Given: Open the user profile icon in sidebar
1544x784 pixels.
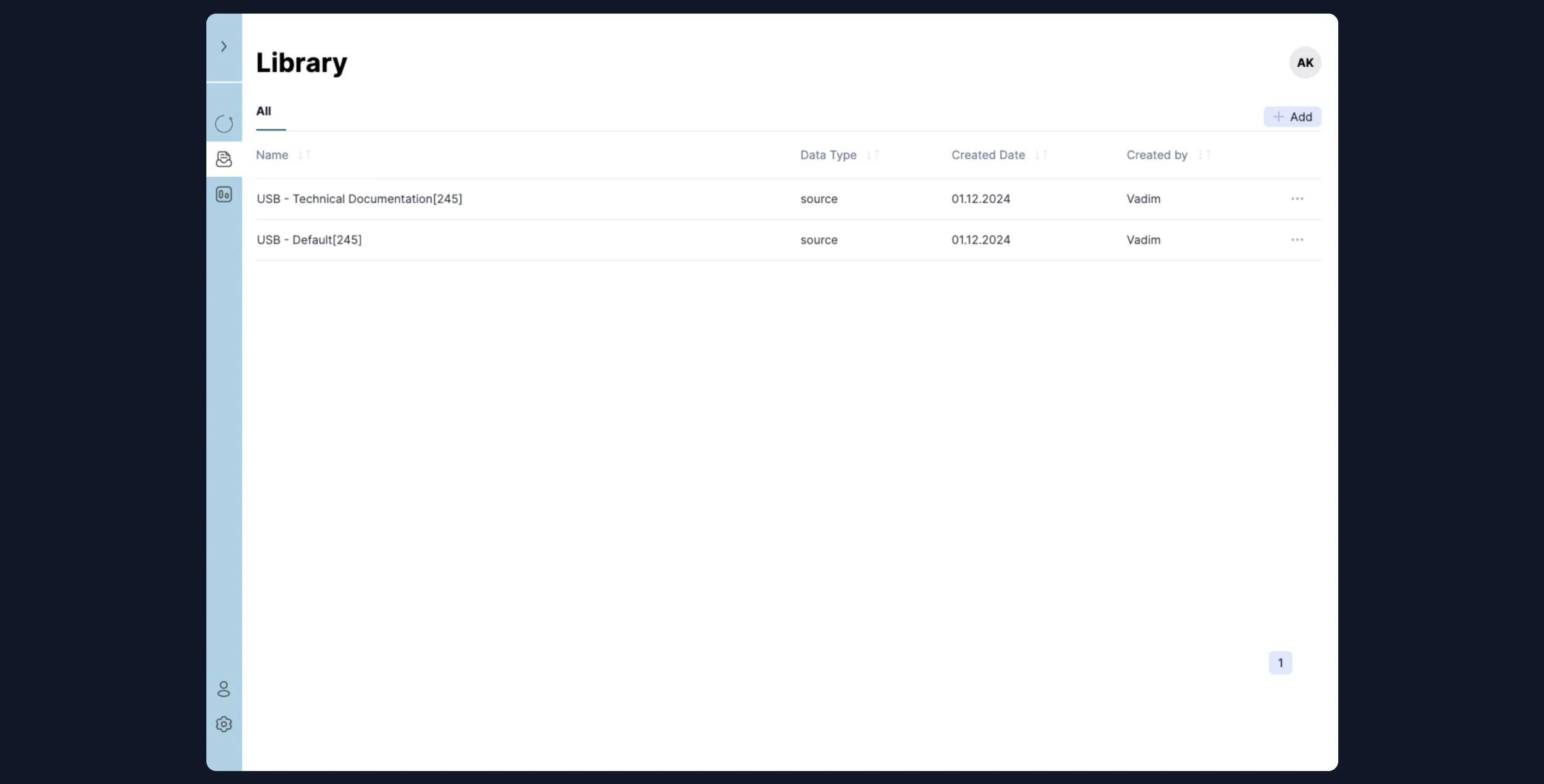Looking at the screenshot, I should pos(224,689).
